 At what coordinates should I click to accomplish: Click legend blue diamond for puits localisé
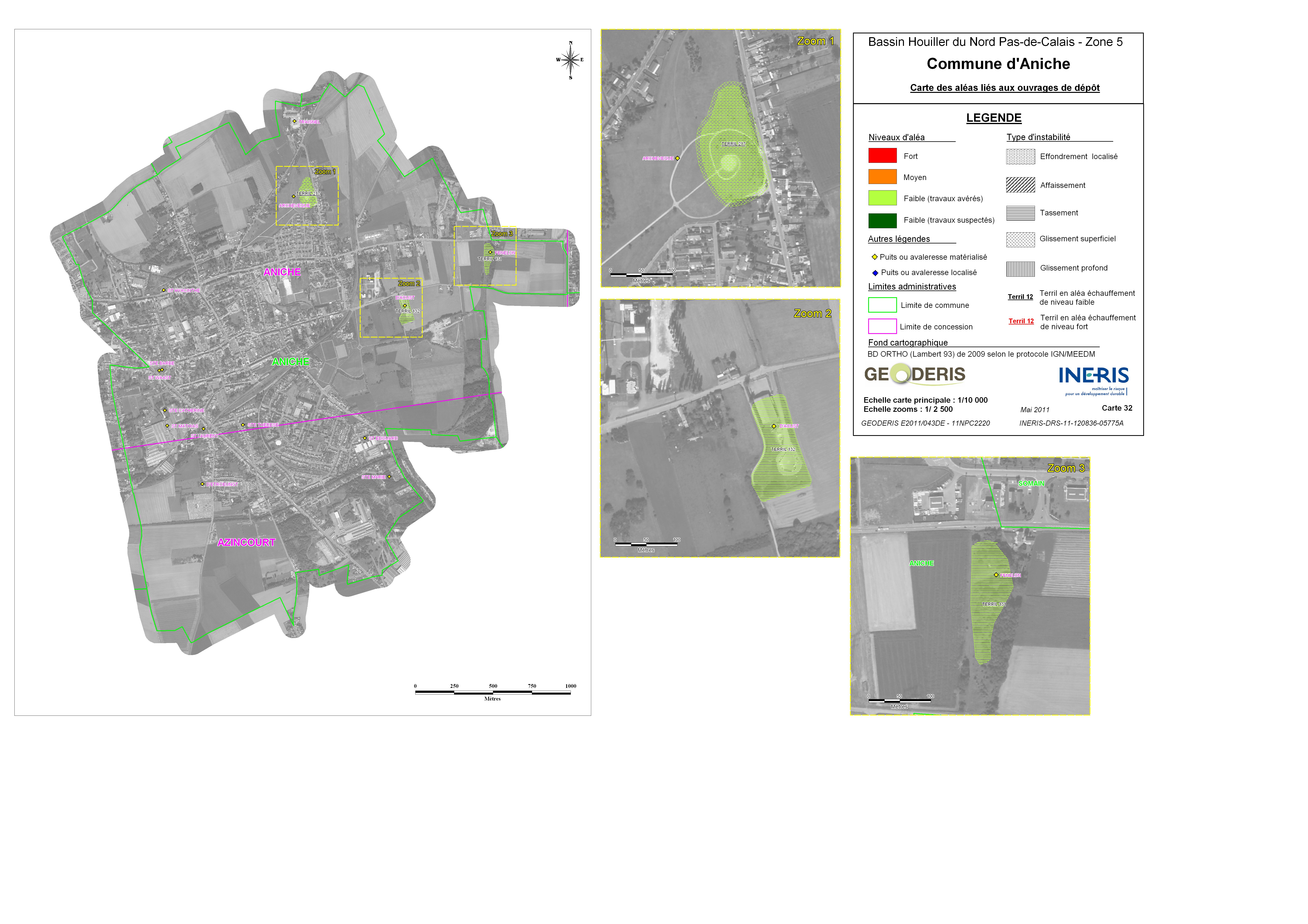point(875,273)
